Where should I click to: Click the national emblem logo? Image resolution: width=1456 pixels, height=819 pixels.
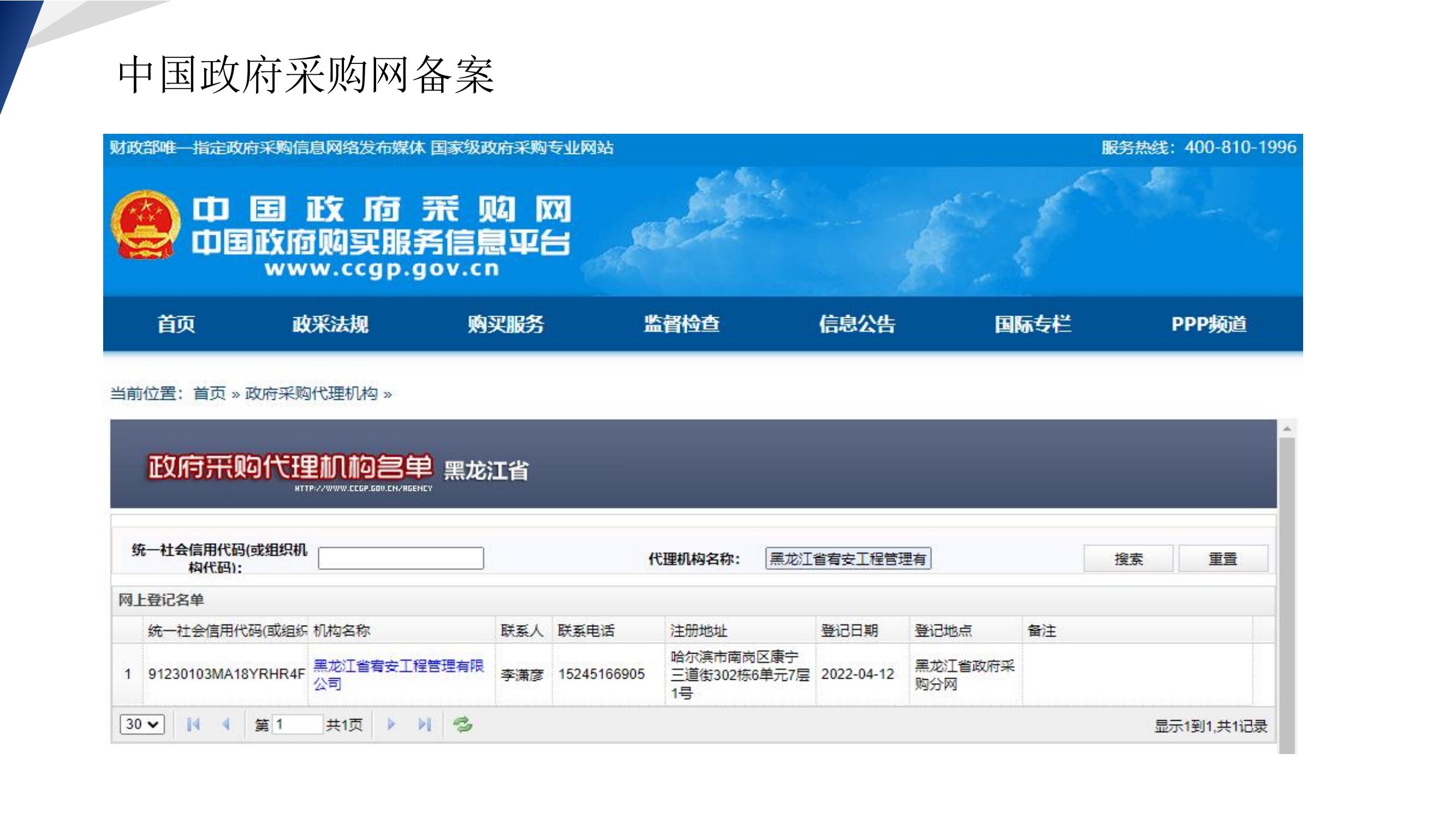(145, 224)
